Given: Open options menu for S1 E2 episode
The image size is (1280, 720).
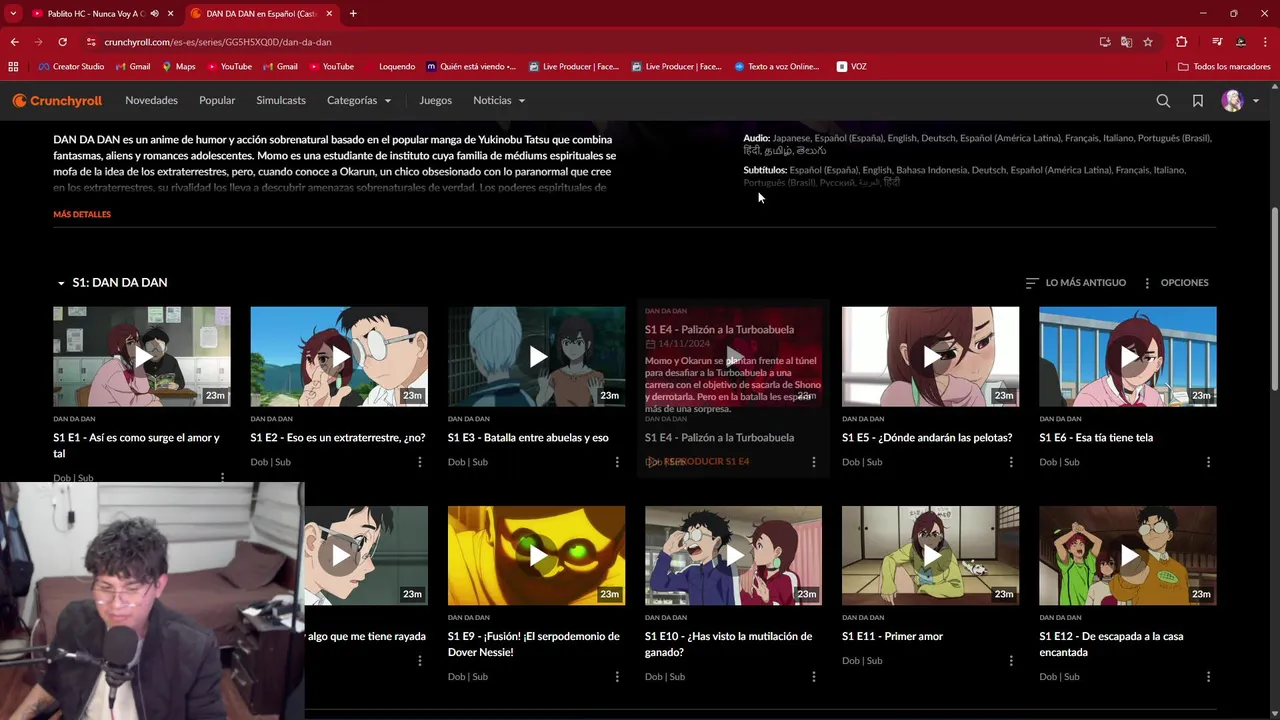Looking at the screenshot, I should (x=420, y=462).
